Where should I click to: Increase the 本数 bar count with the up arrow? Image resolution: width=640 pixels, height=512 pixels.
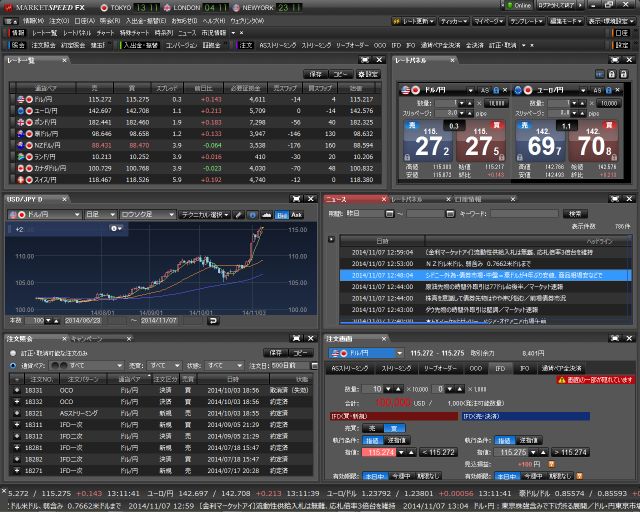click(56, 321)
